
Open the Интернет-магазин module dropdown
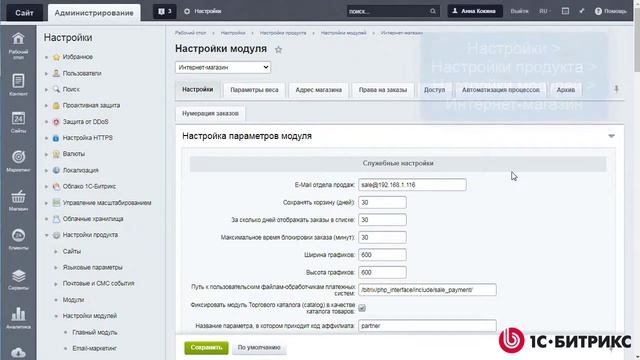click(x=223, y=67)
